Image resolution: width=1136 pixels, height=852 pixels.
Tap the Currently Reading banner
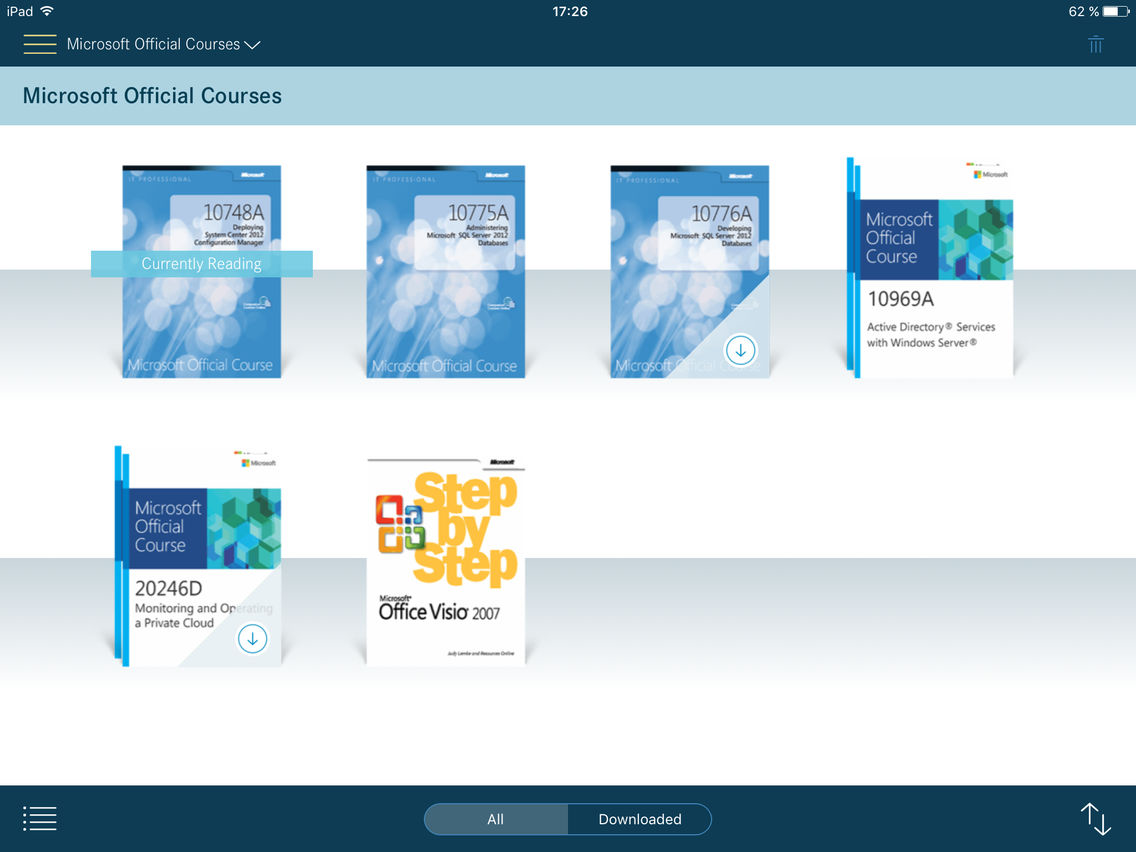[201, 264]
